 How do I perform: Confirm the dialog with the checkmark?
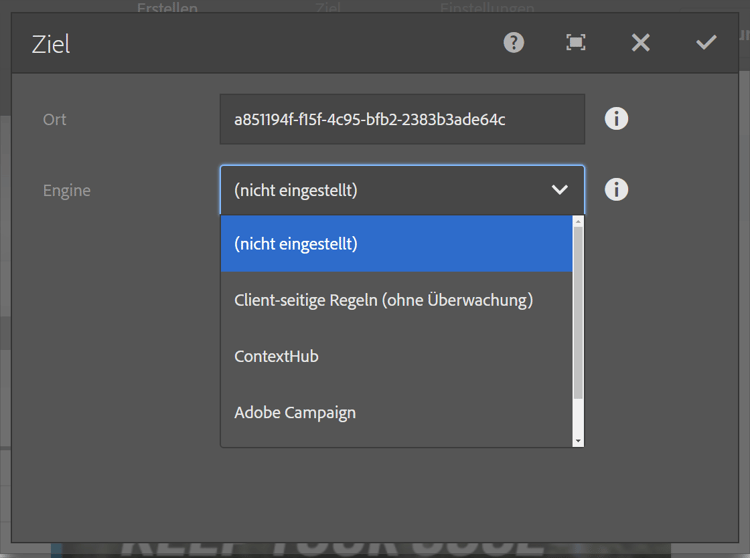click(706, 43)
